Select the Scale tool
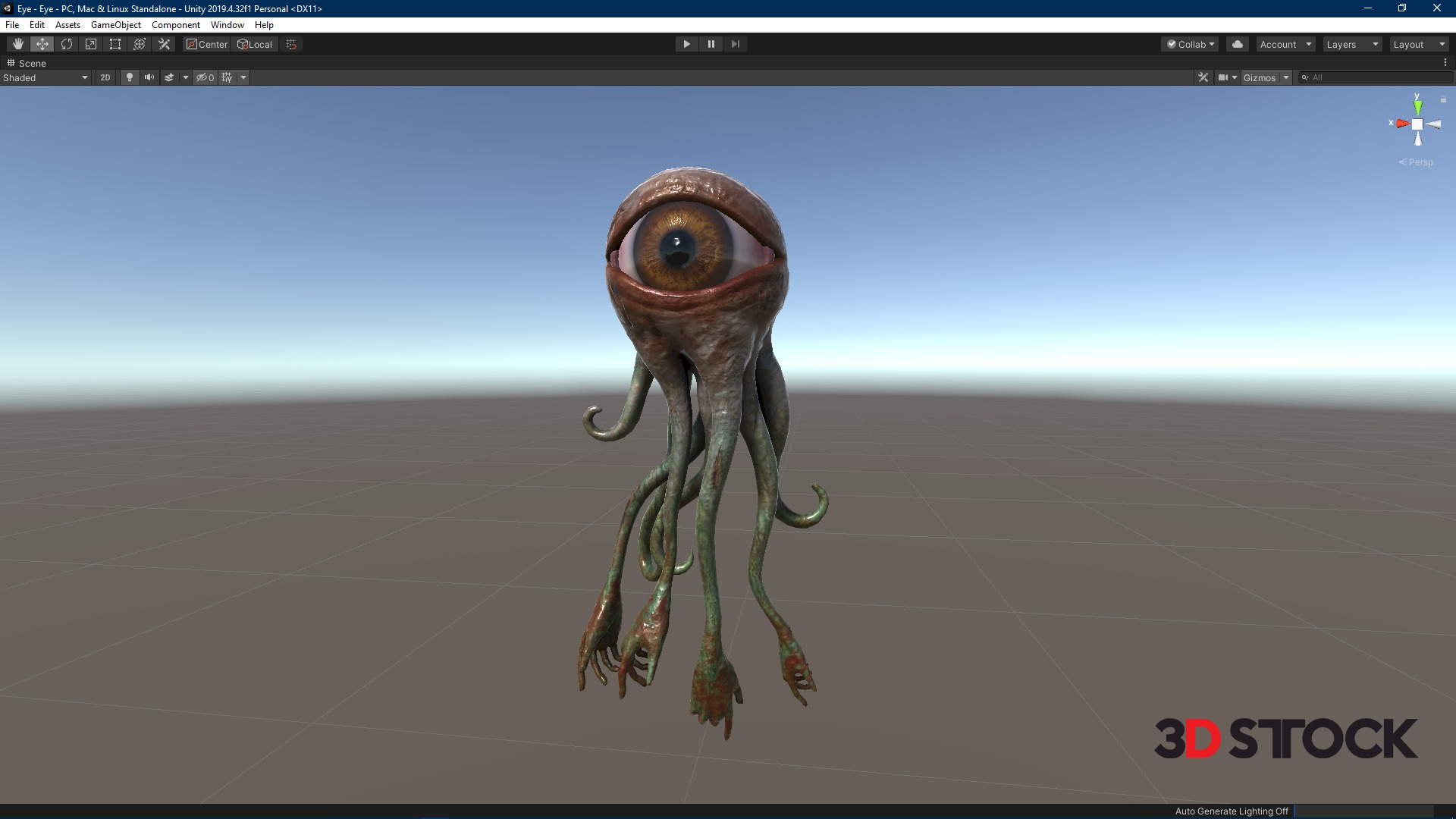Screen dimensions: 1456x819 91,44
